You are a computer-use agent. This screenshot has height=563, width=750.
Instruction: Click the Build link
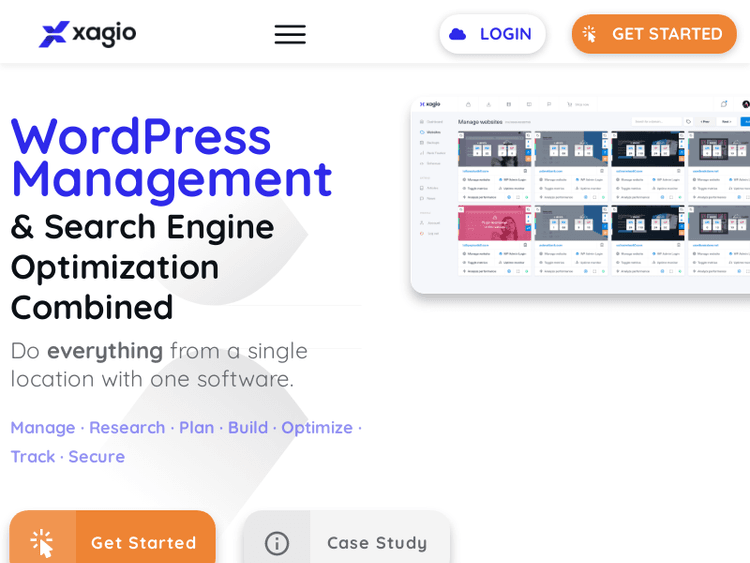(247, 427)
